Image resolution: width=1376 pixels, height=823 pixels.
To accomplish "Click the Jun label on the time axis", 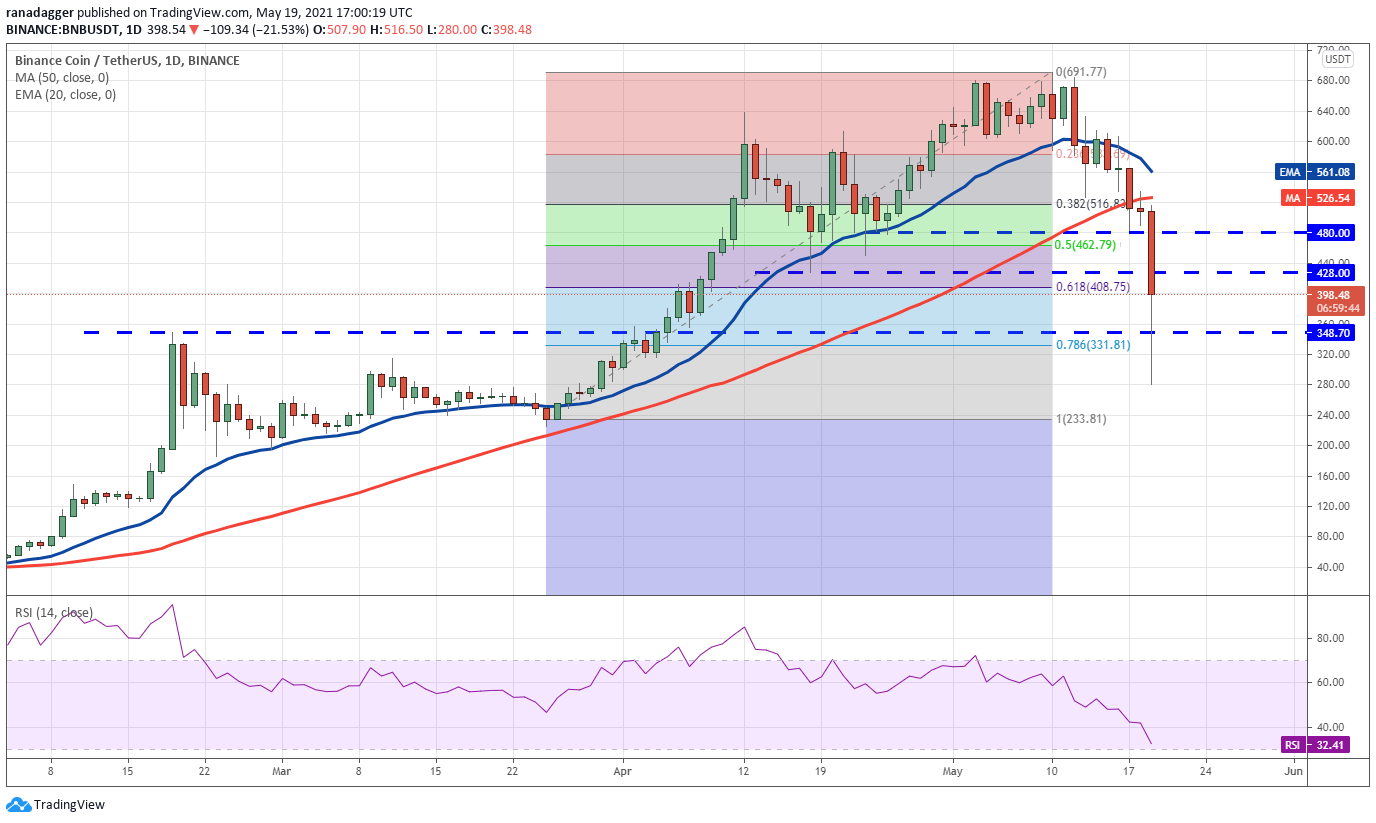I will pyautogui.click(x=1293, y=771).
